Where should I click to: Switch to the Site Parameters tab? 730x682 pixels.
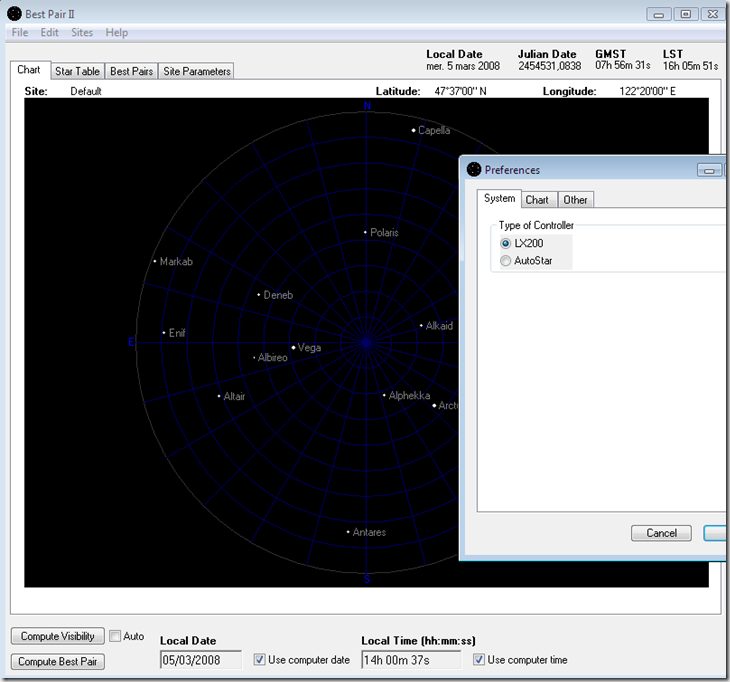pos(196,71)
